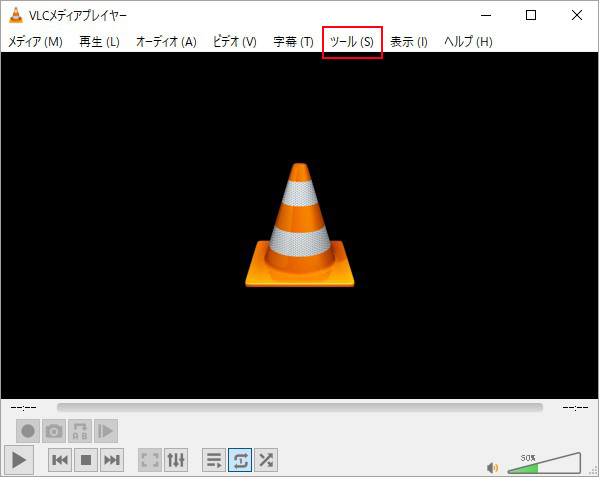Click the elapsed time label
Viewport: 599px width, 477px height.
(24, 407)
